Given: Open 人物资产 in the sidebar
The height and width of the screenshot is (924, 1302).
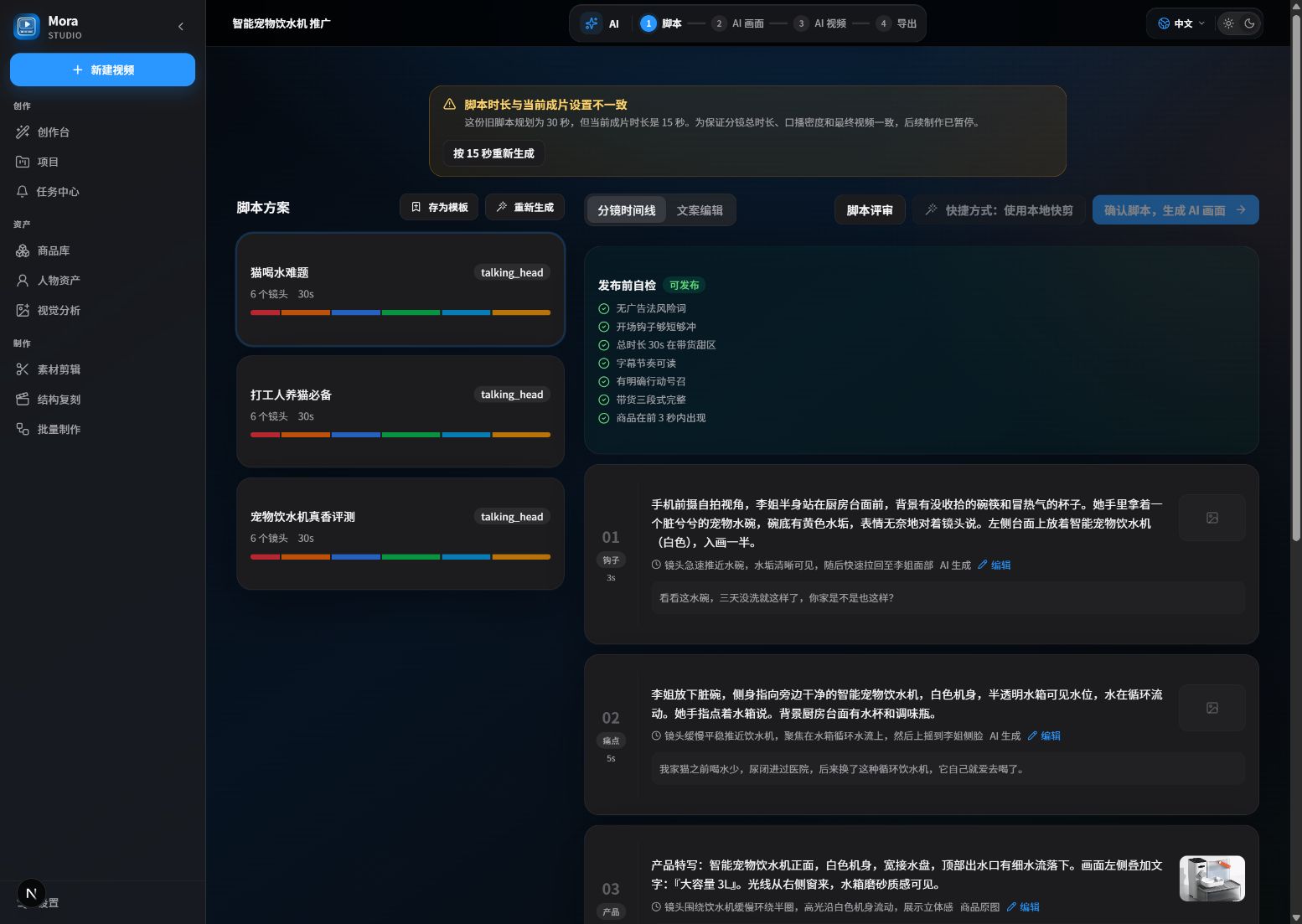Looking at the screenshot, I should pos(102,281).
